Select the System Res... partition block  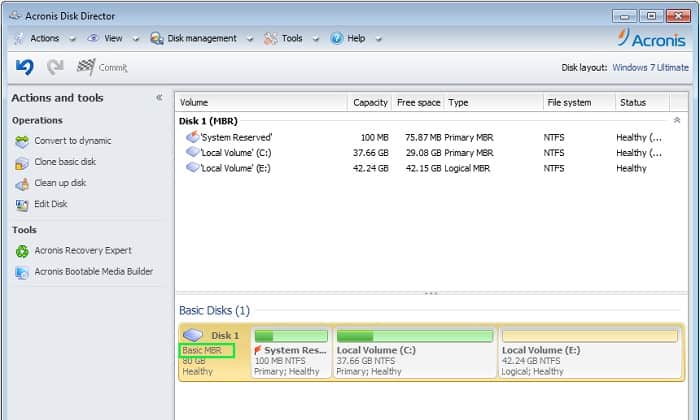[291, 353]
